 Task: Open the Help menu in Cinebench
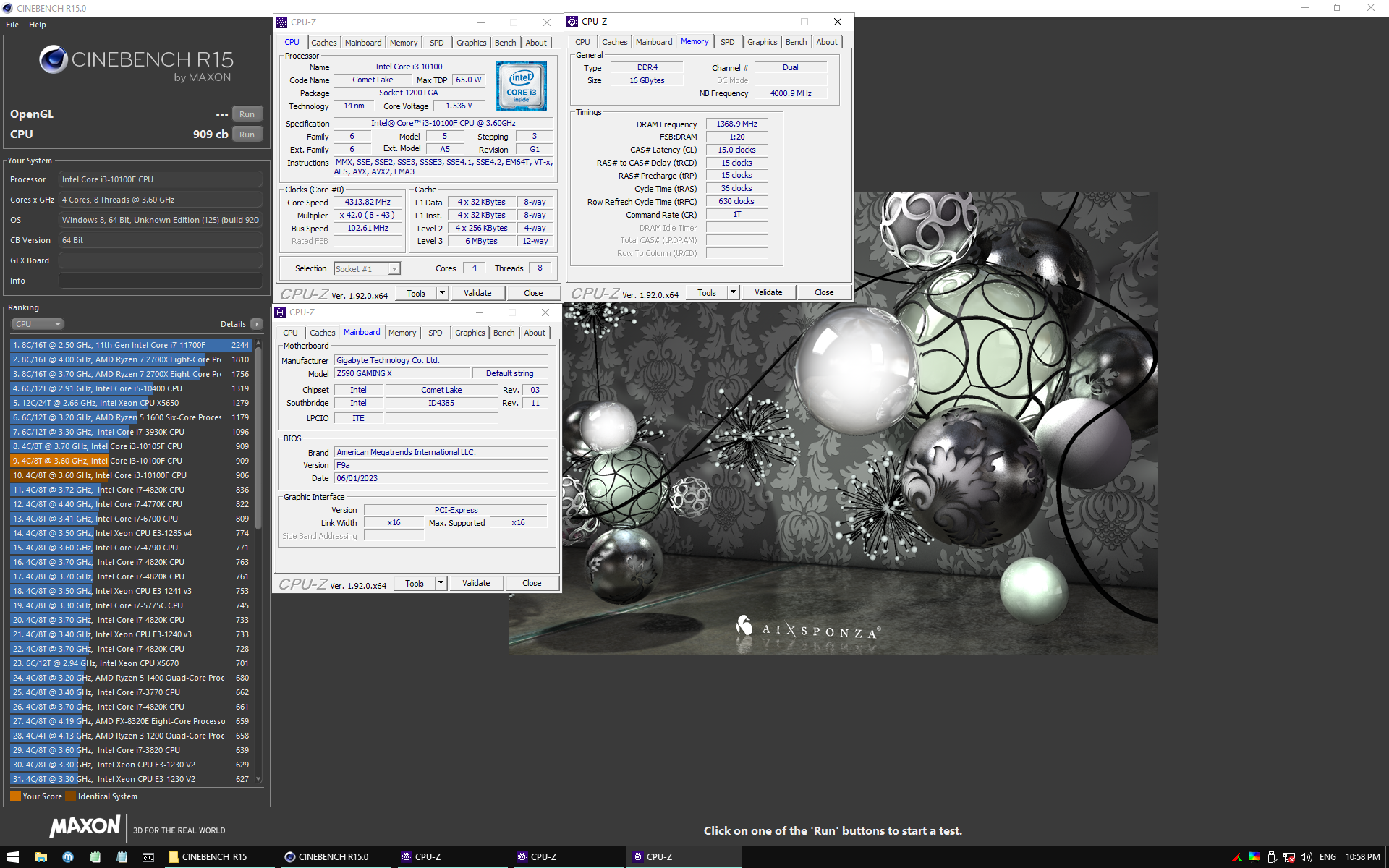click(38, 25)
